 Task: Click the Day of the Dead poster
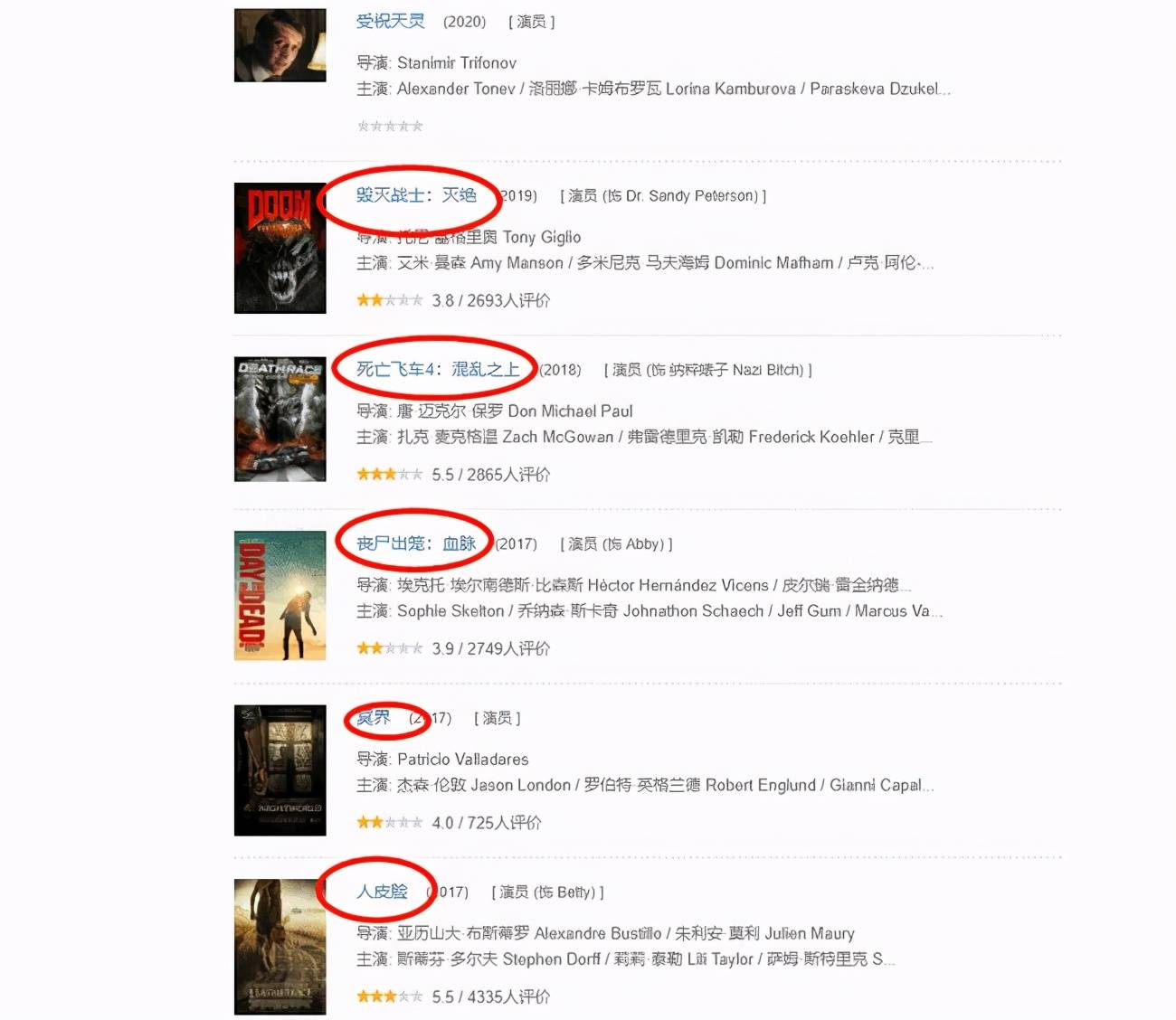tap(280, 595)
